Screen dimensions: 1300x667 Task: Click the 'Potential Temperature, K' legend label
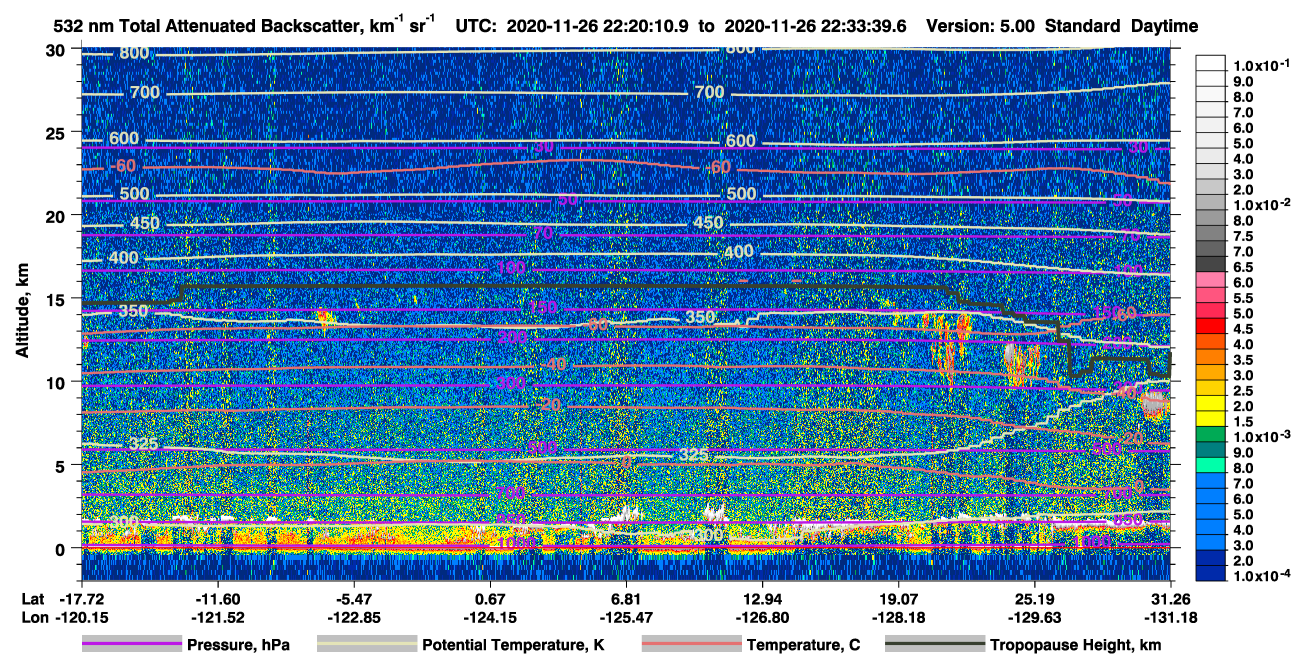coord(514,646)
